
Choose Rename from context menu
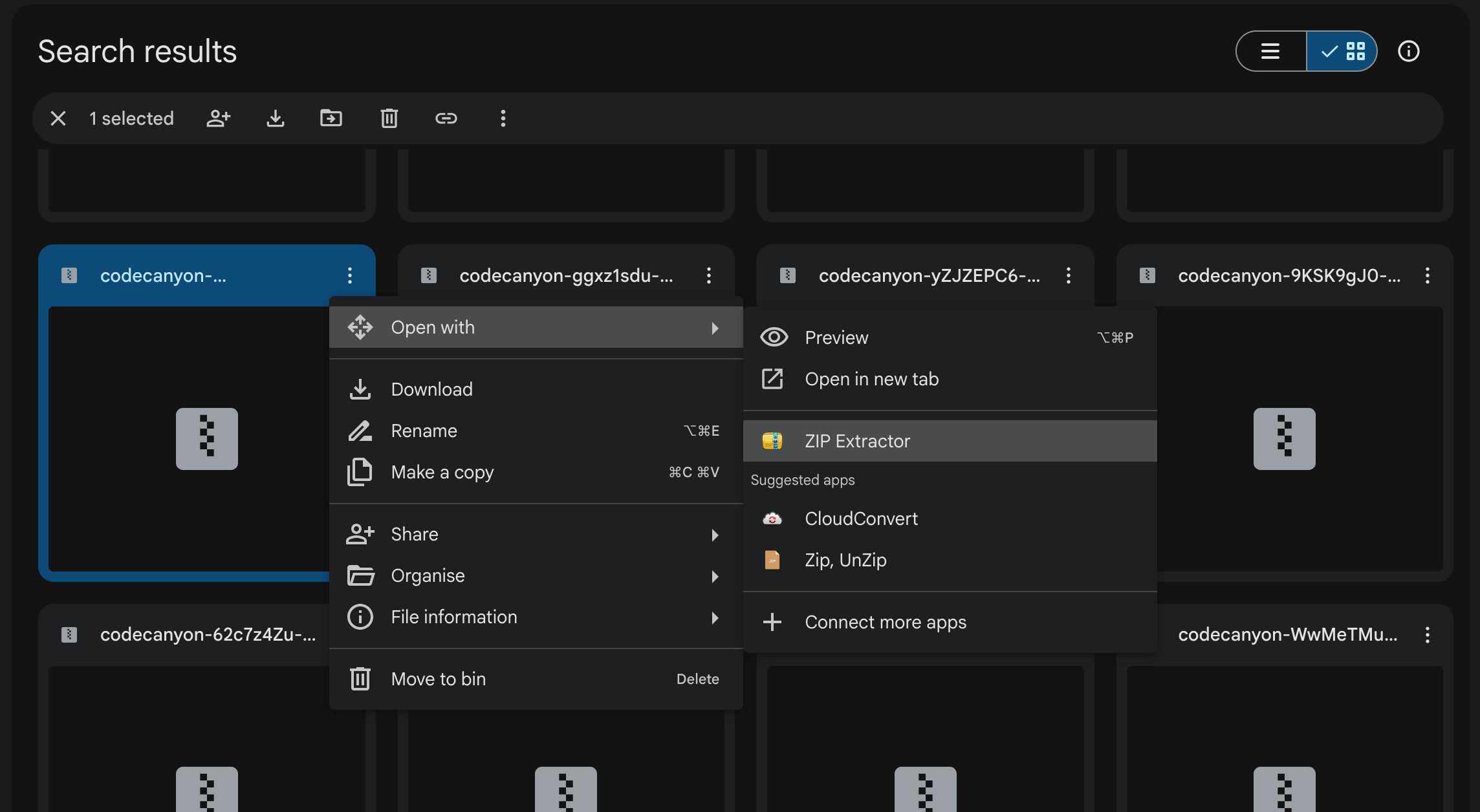[x=536, y=431]
